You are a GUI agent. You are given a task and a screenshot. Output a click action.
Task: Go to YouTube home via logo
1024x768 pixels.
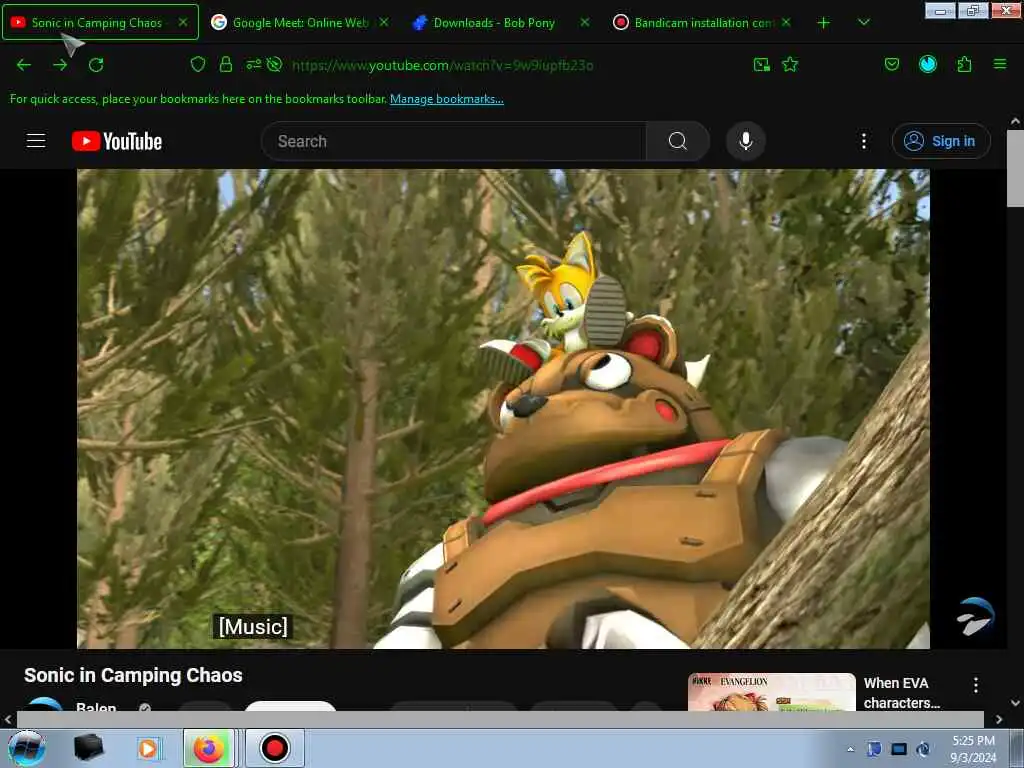117,141
